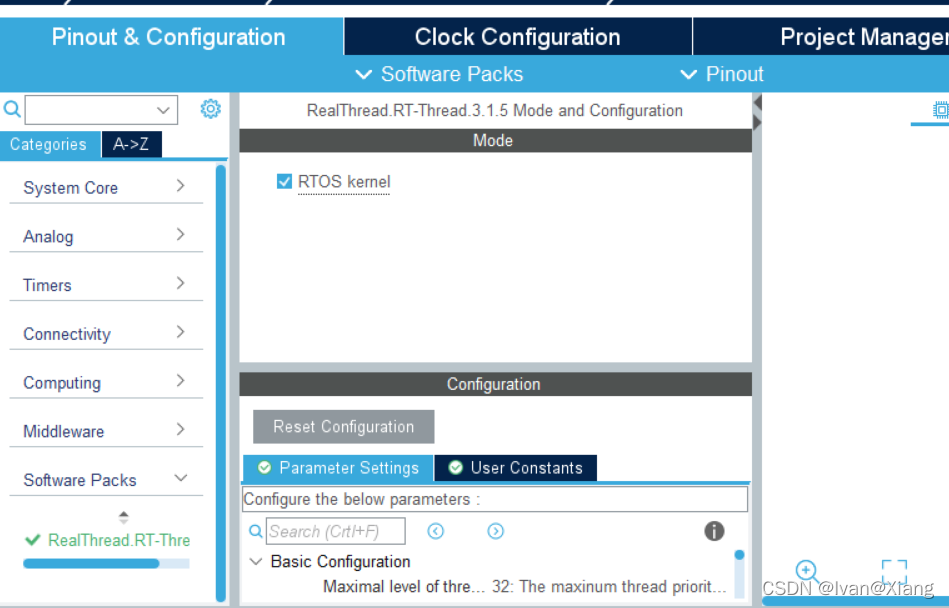Switch to Project Manager tab
949x608 pixels.
tap(821, 37)
